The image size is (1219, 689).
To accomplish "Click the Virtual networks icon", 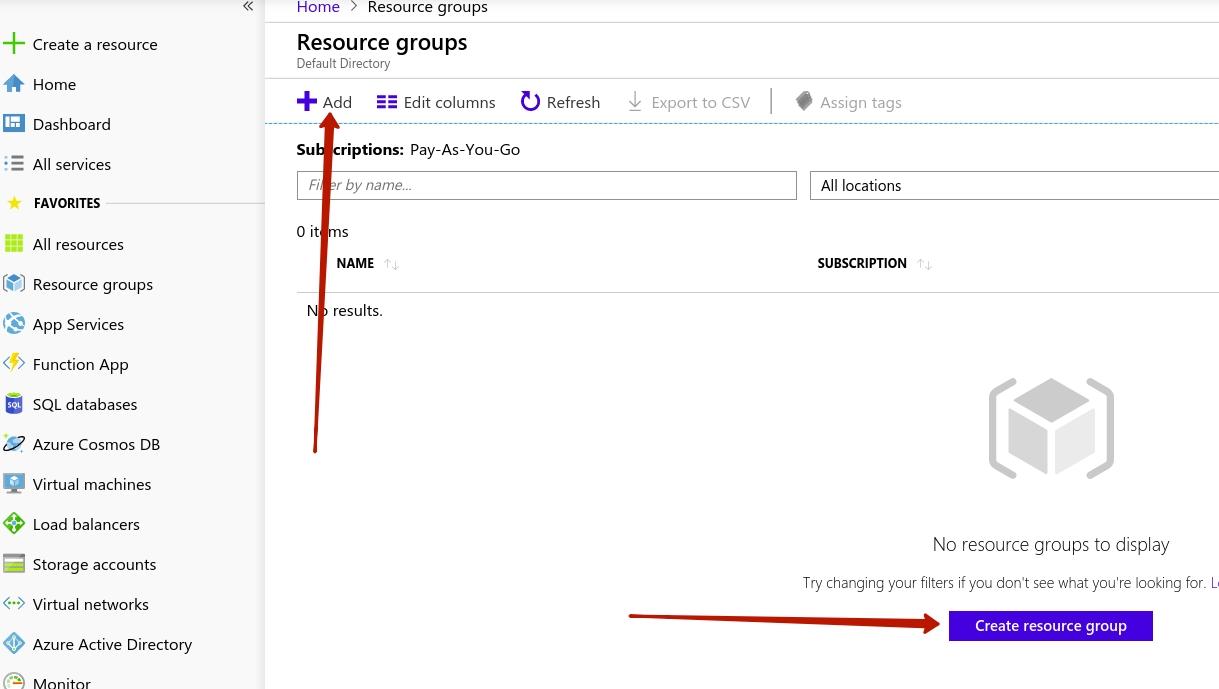I will coord(14,604).
